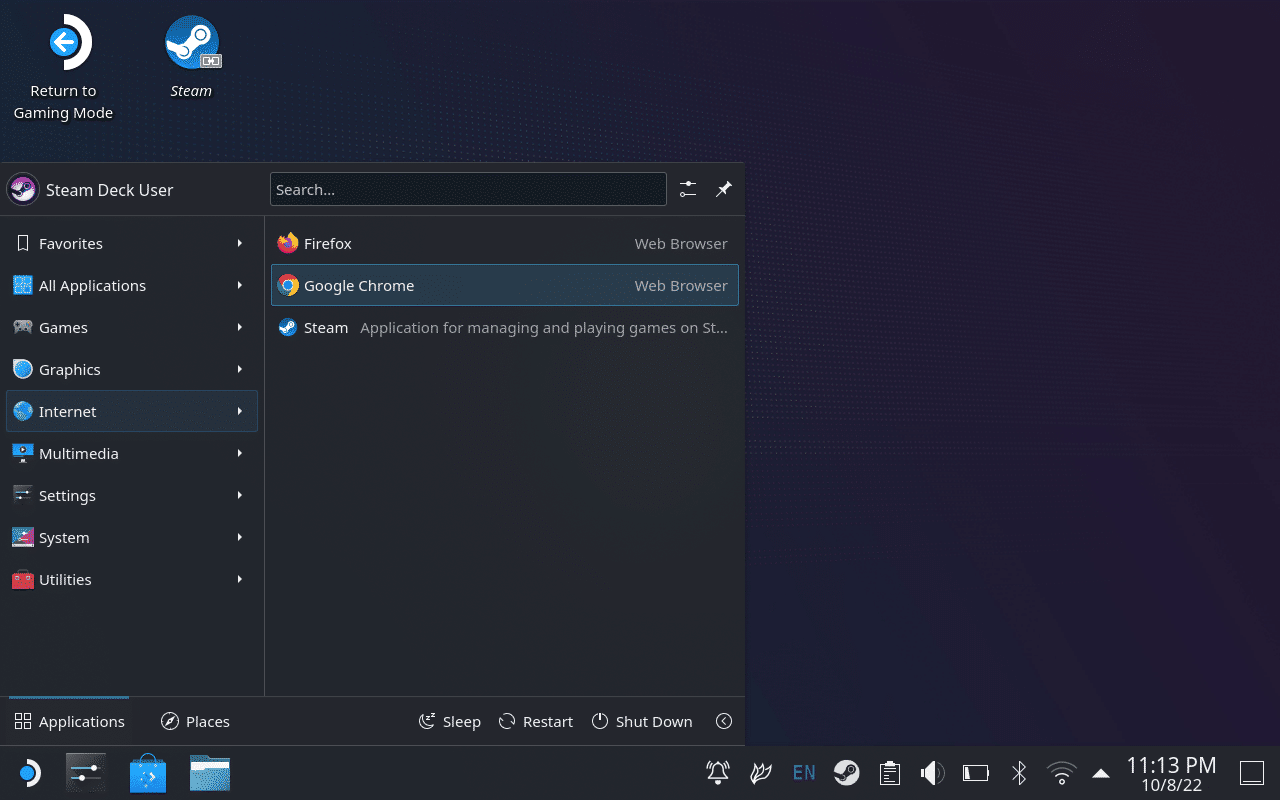Open the Settings category
1280x800 pixels.
pos(132,495)
